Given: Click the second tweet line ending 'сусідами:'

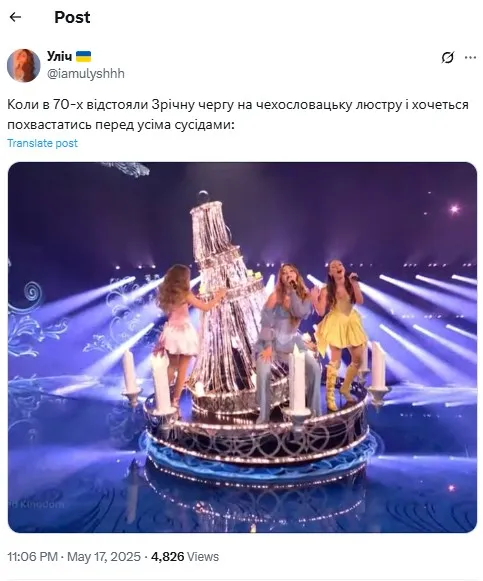Looking at the screenshot, I should [x=121, y=125].
